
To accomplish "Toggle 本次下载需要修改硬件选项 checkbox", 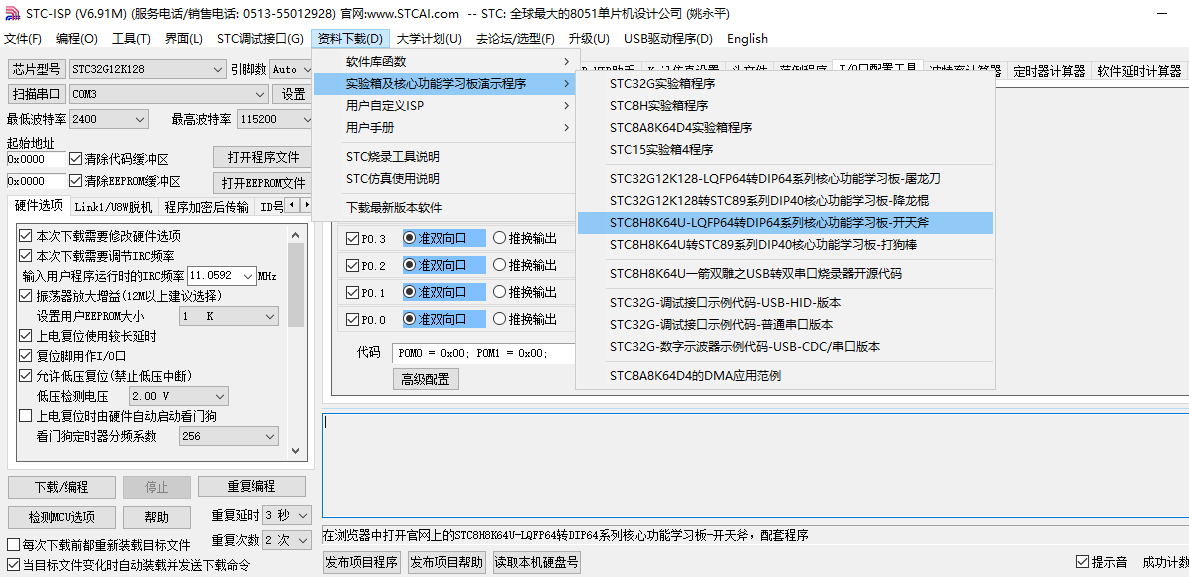I will (x=26, y=236).
